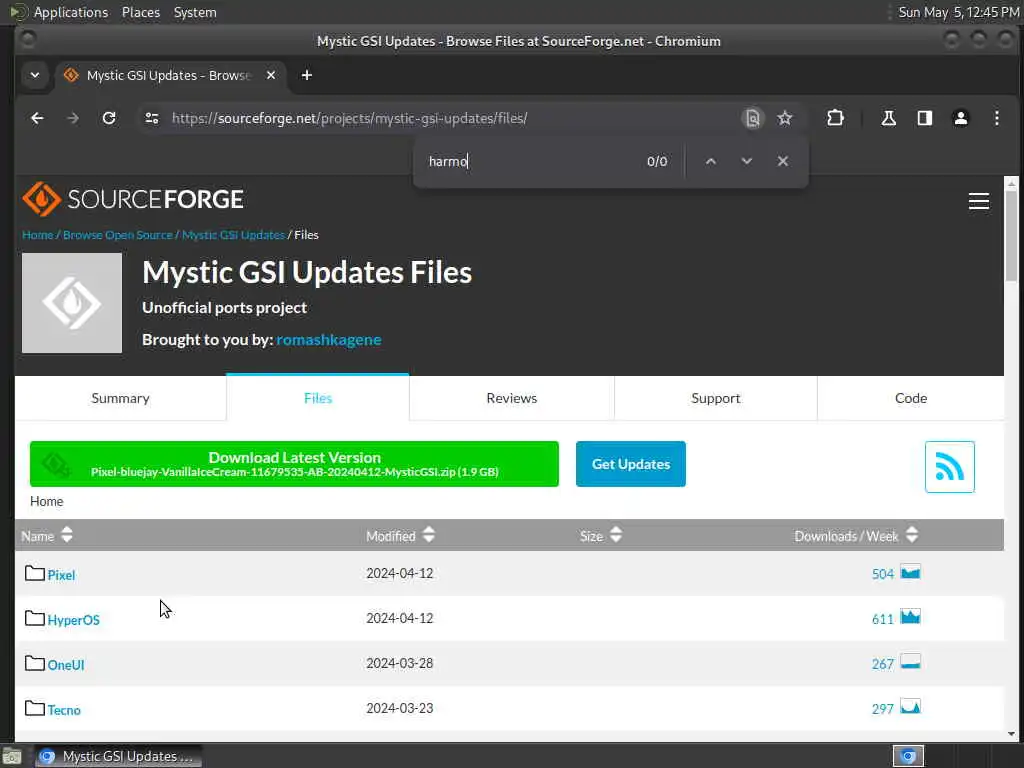Click Mystic GSI Updates taskbar button
This screenshot has width=1024, height=768.
[x=118, y=756]
